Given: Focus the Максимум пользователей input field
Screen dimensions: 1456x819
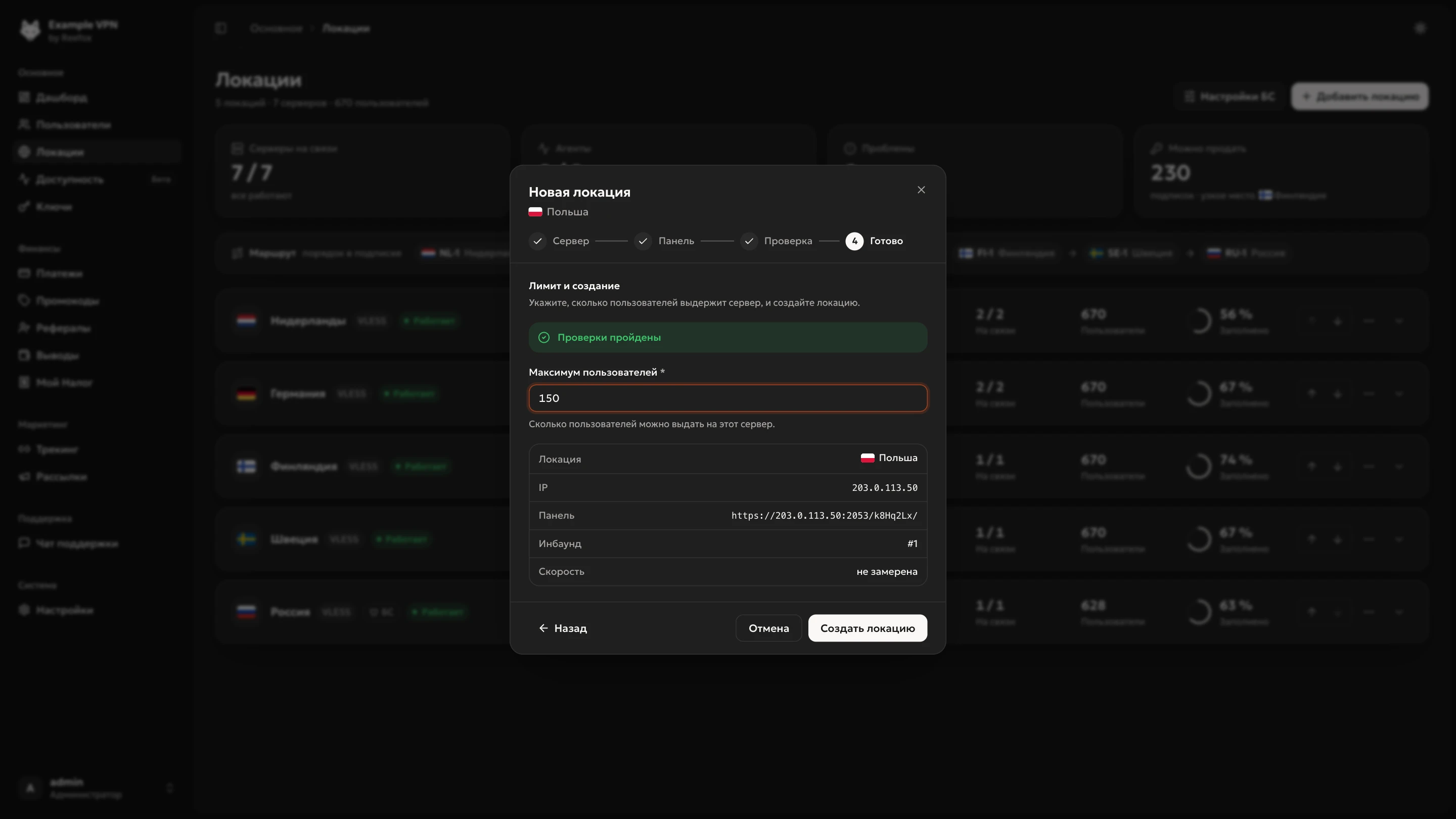Looking at the screenshot, I should coord(728,398).
